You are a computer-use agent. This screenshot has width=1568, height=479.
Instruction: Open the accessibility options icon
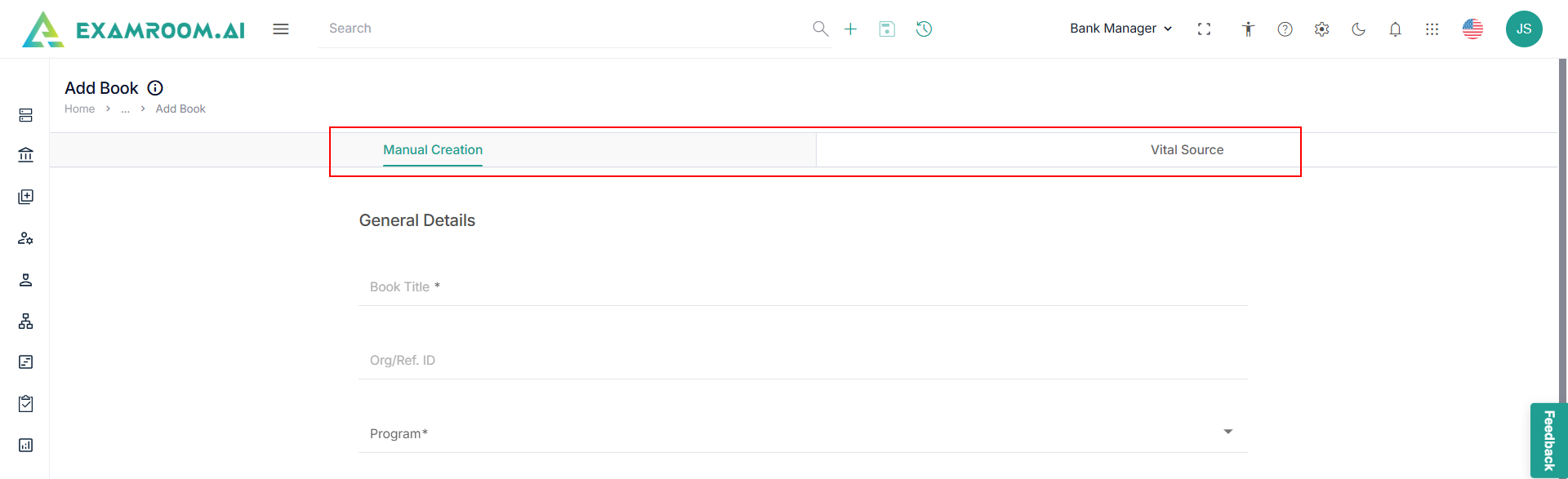coord(1248,29)
